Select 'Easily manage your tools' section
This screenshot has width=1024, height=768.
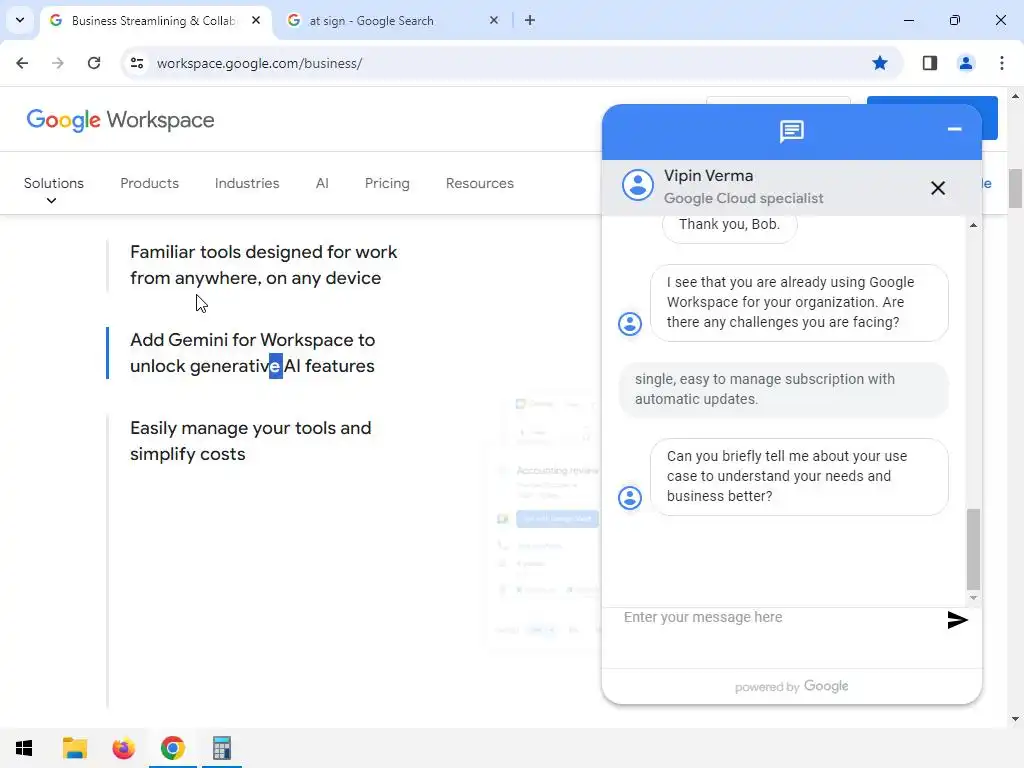click(x=251, y=441)
